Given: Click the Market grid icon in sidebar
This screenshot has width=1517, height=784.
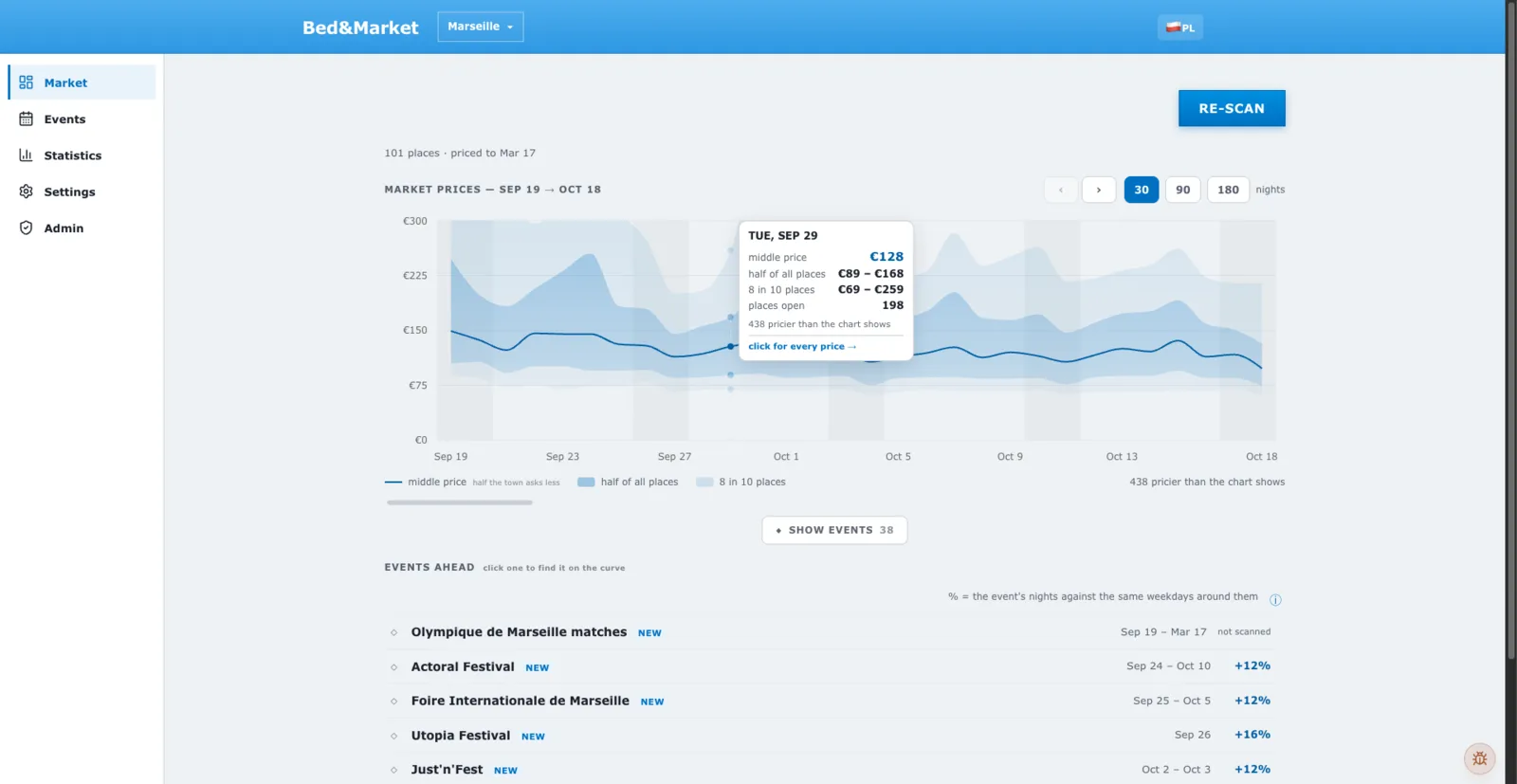Looking at the screenshot, I should coord(26,82).
